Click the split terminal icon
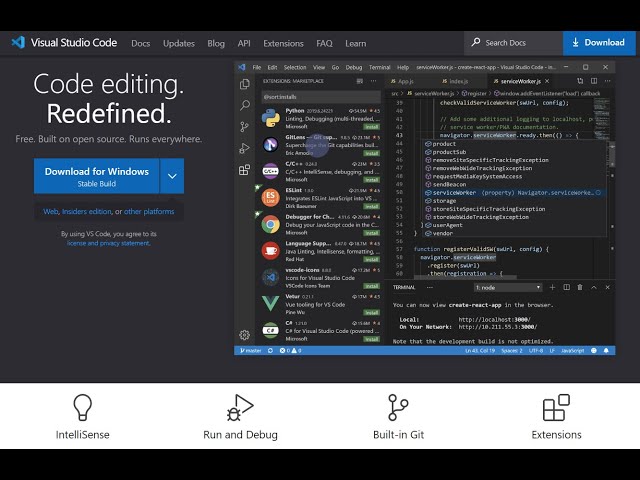Viewport: 640px width, 480px height. (567, 287)
